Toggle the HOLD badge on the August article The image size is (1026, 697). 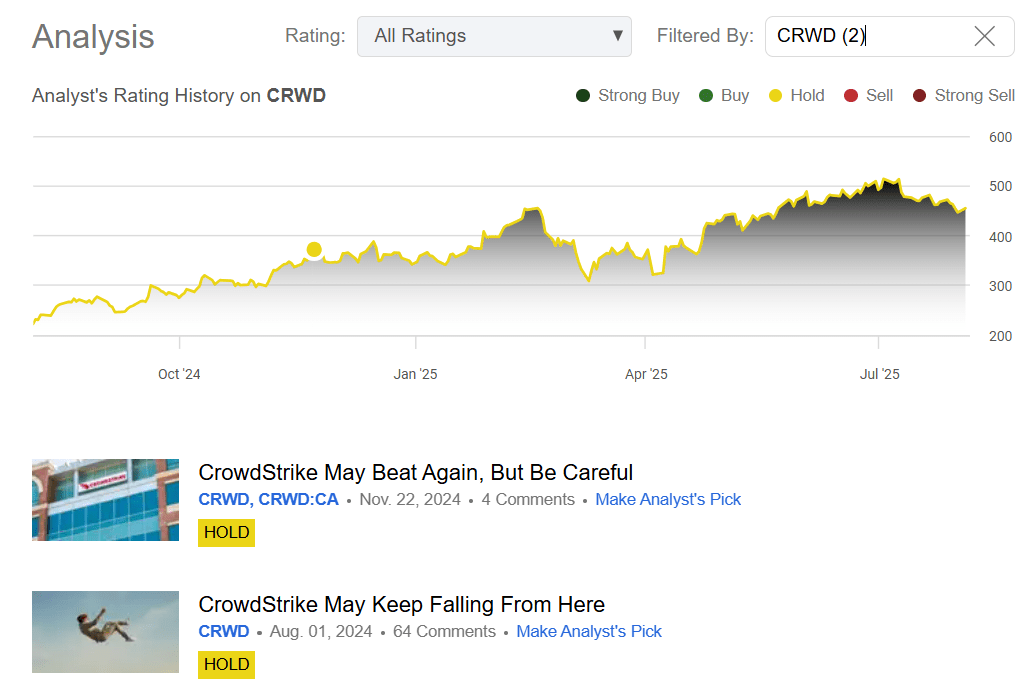(226, 664)
